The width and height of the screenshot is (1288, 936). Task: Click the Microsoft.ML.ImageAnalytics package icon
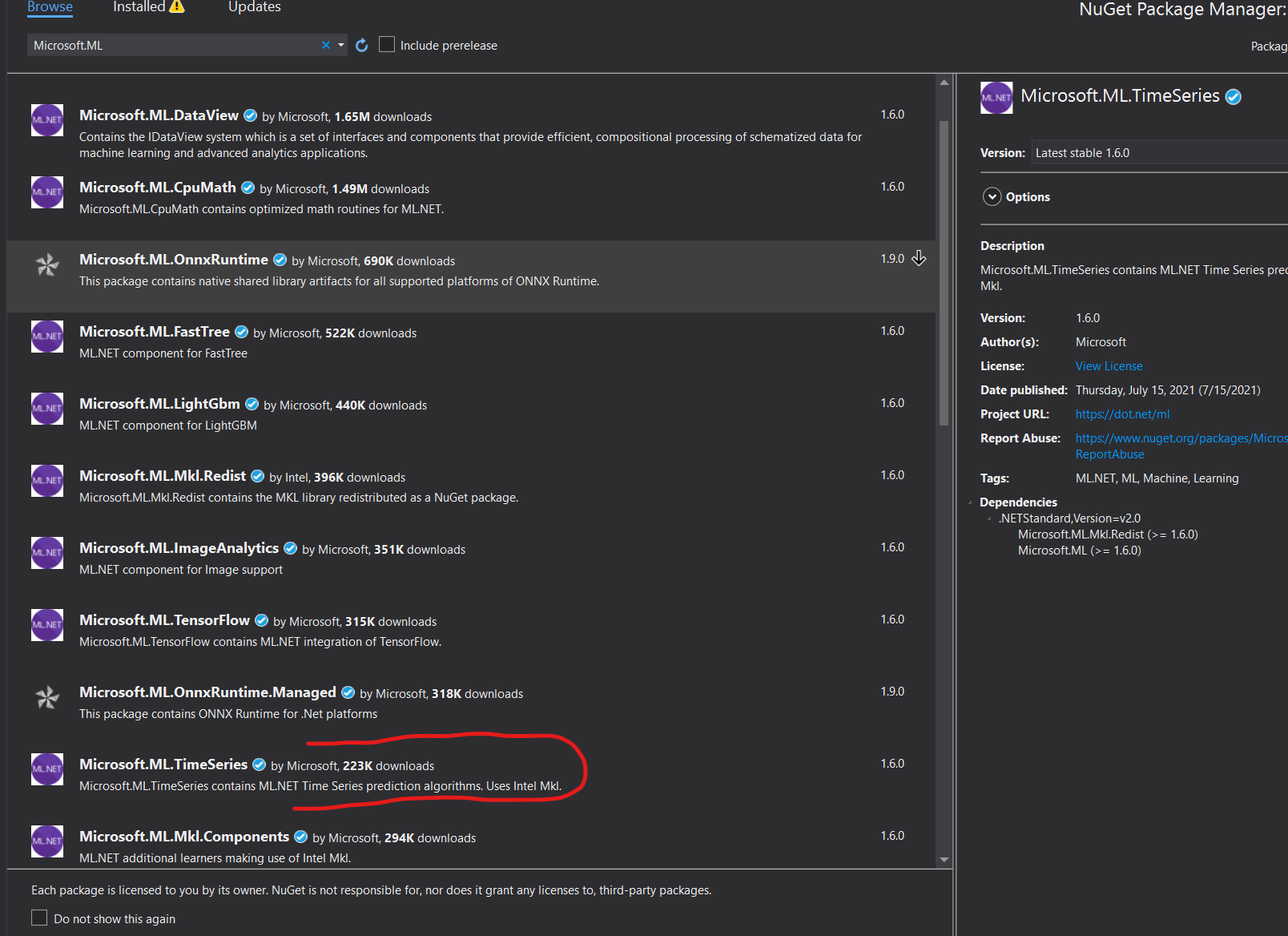pyautogui.click(x=47, y=553)
